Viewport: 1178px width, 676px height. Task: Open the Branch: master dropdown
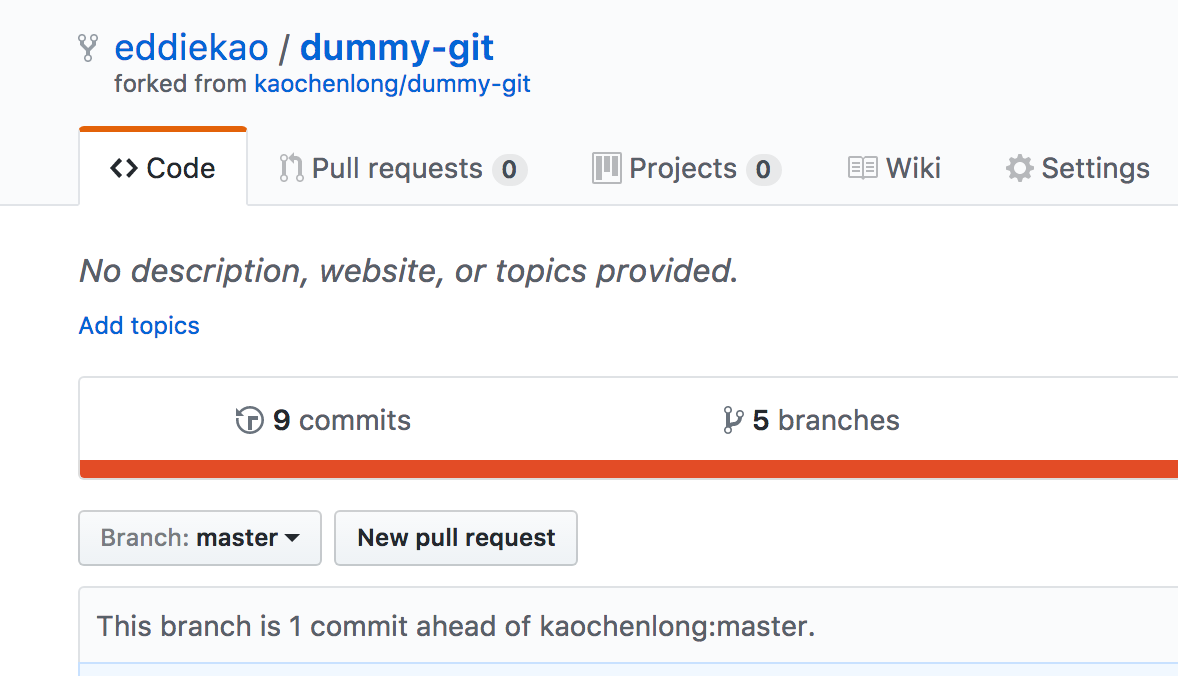point(199,538)
